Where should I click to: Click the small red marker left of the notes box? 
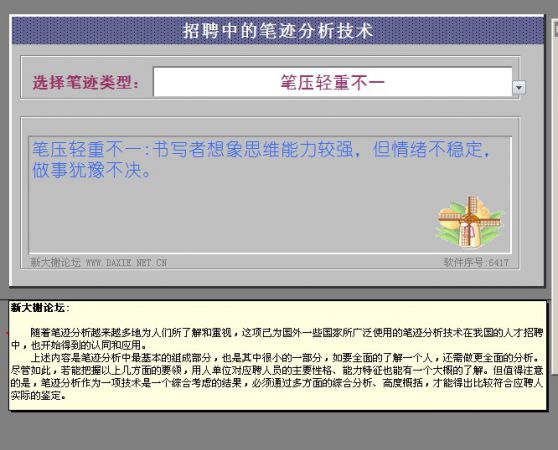click(7, 333)
